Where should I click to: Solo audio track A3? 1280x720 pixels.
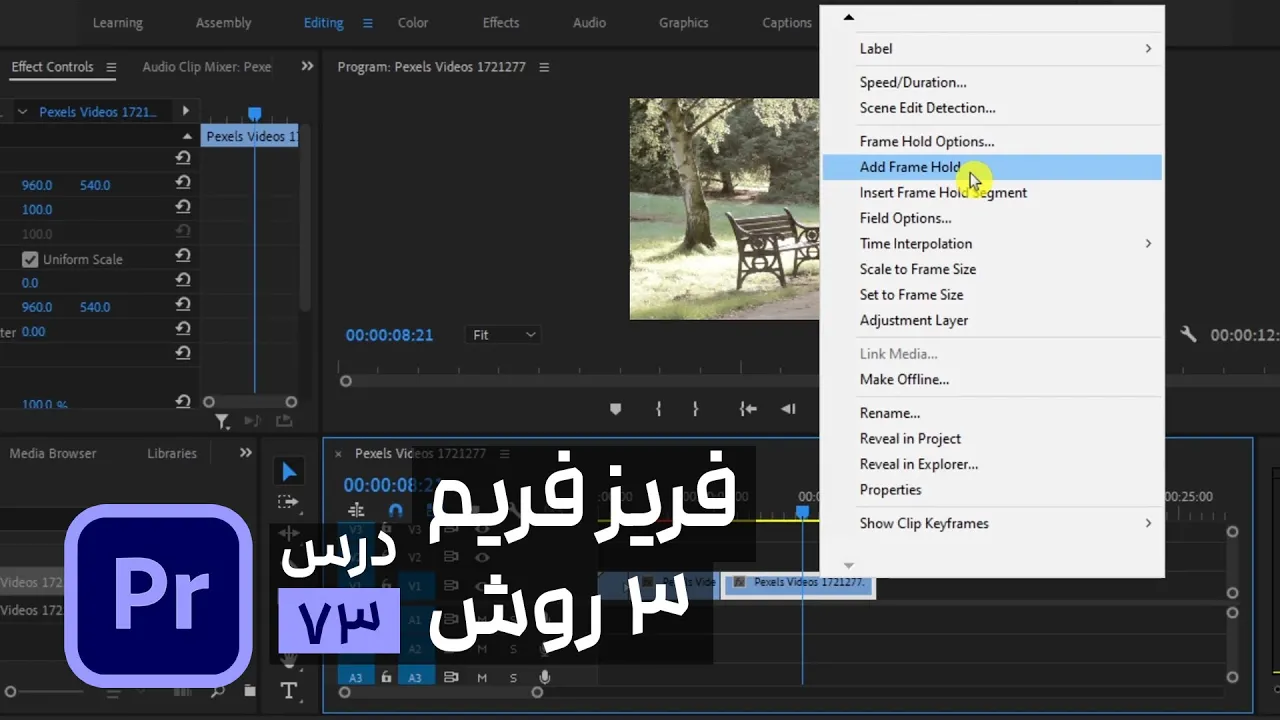tap(514, 677)
